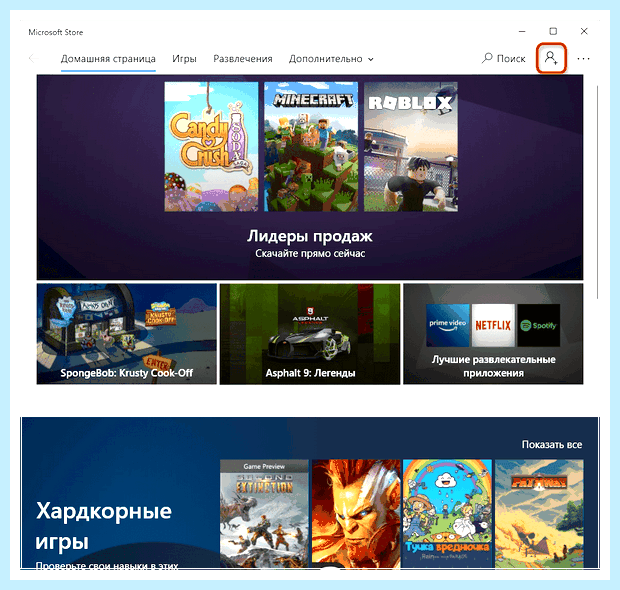Switch to the Развлечения tab
The width and height of the screenshot is (620, 590).
(x=243, y=59)
